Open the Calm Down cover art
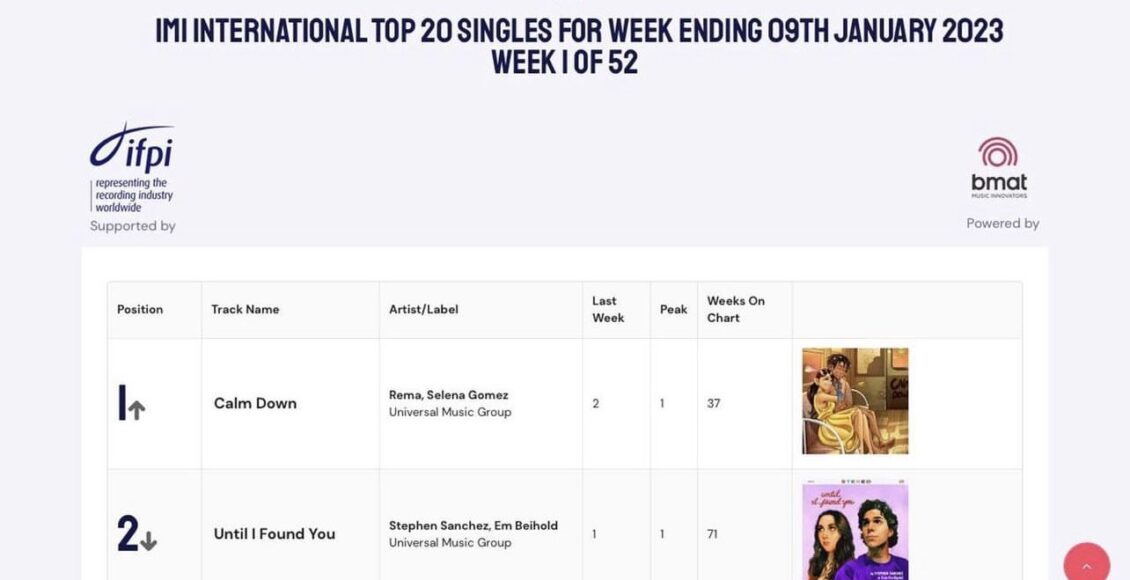Image resolution: width=1130 pixels, height=580 pixels. click(855, 401)
